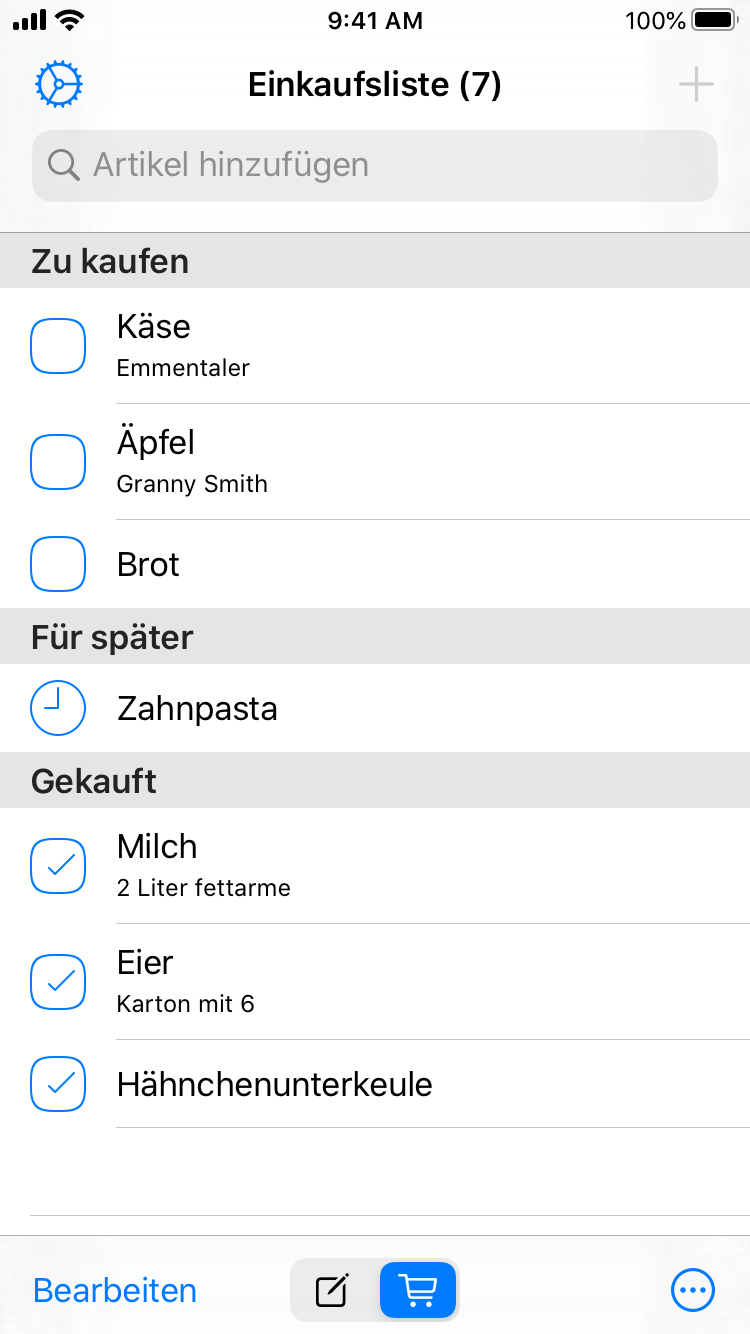Tap the Einkaufsliste (7) title
Viewport: 750px width, 1334px height.
pyautogui.click(x=375, y=85)
